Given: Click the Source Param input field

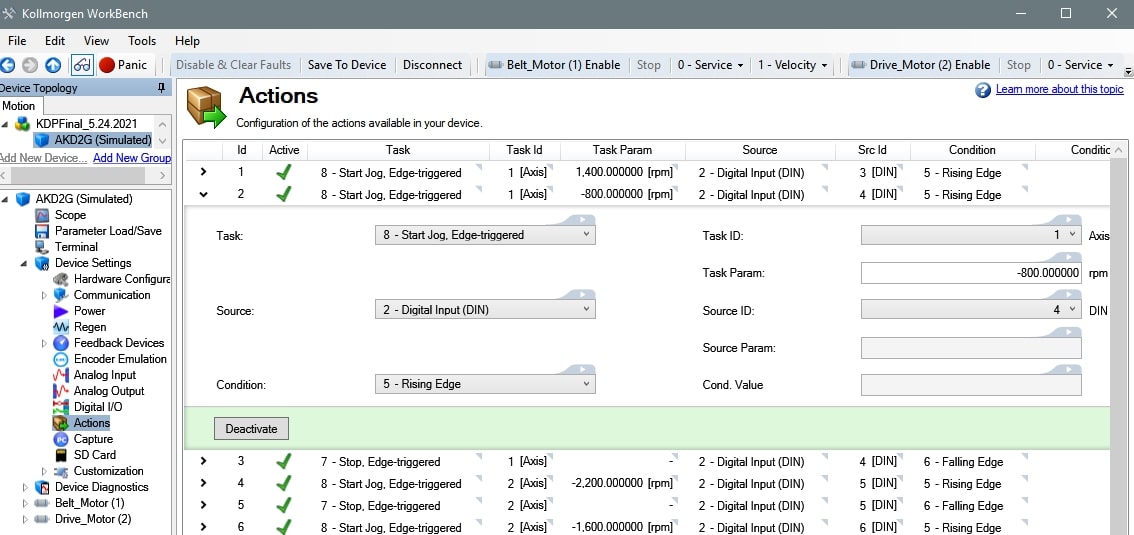Looking at the screenshot, I should tap(971, 348).
